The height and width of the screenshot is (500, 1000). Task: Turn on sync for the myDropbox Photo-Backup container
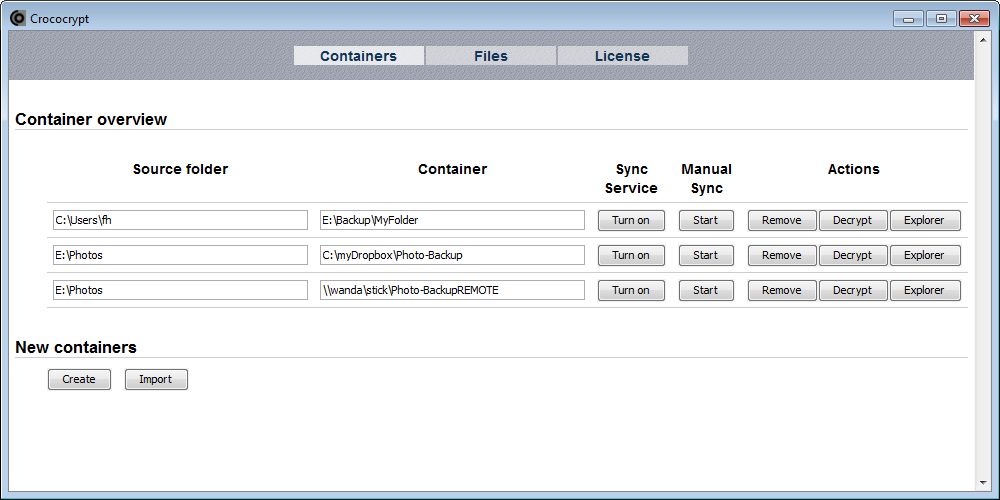point(631,255)
